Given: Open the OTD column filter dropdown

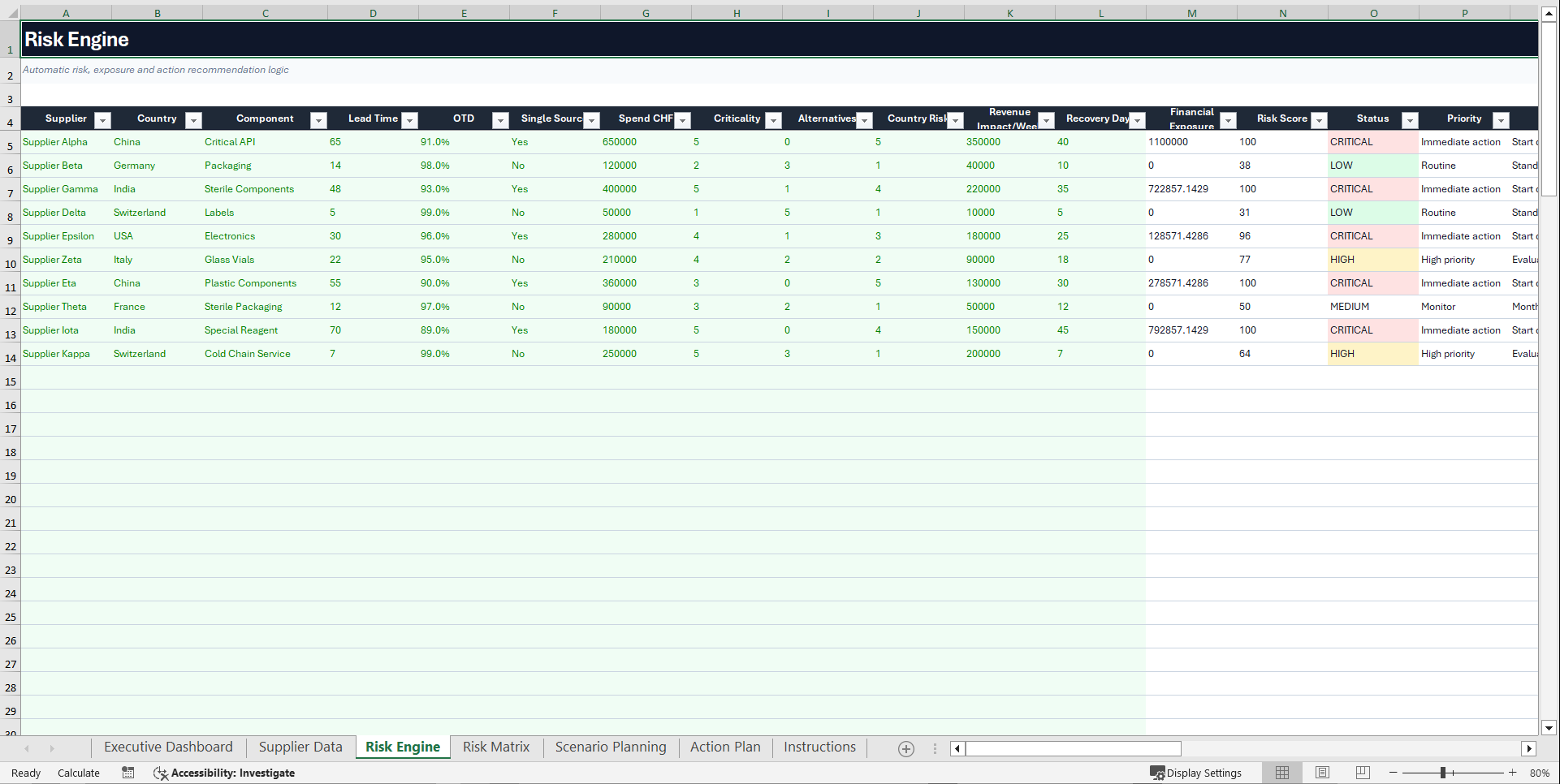Looking at the screenshot, I should coord(501,120).
